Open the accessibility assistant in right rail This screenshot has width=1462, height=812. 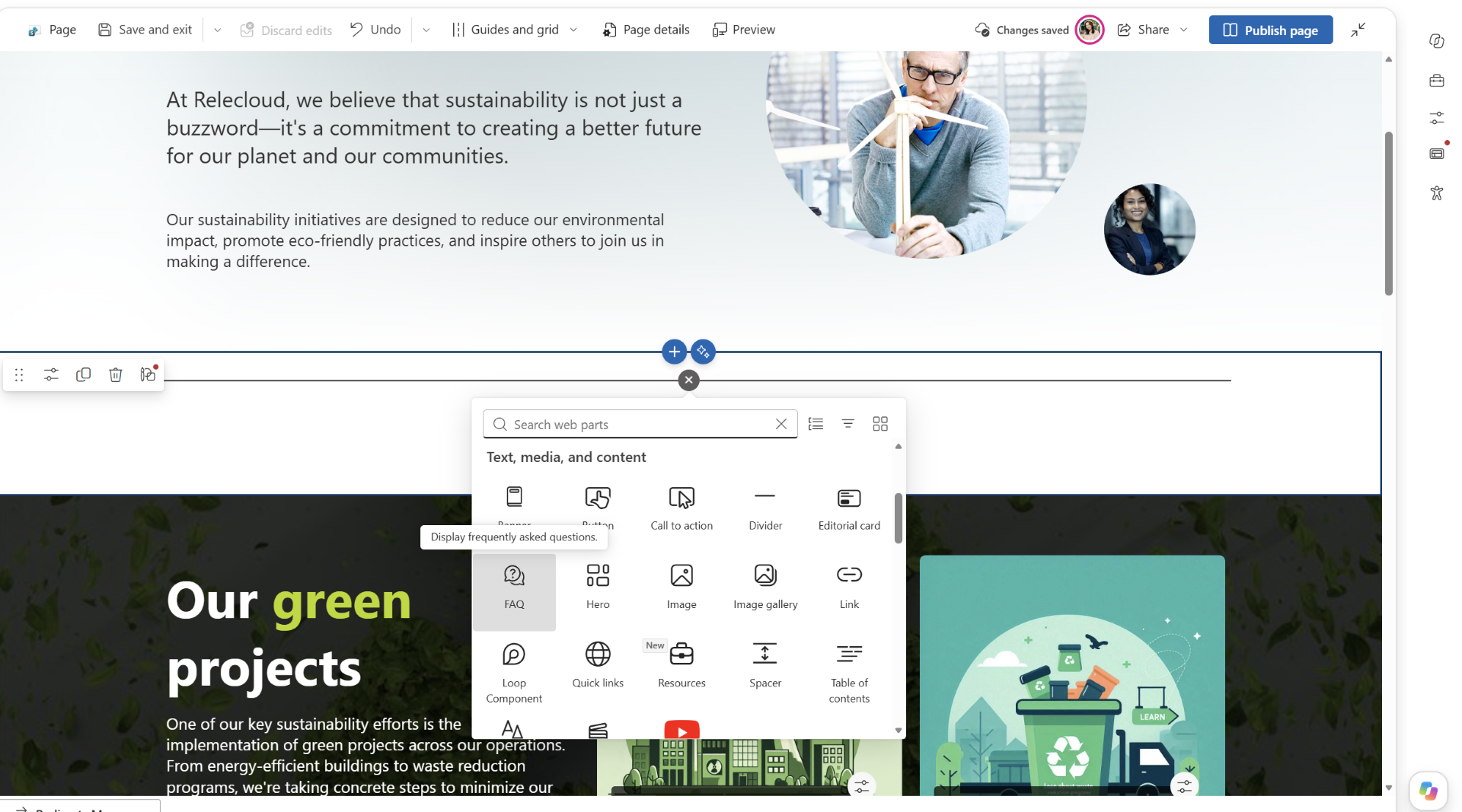(1437, 193)
